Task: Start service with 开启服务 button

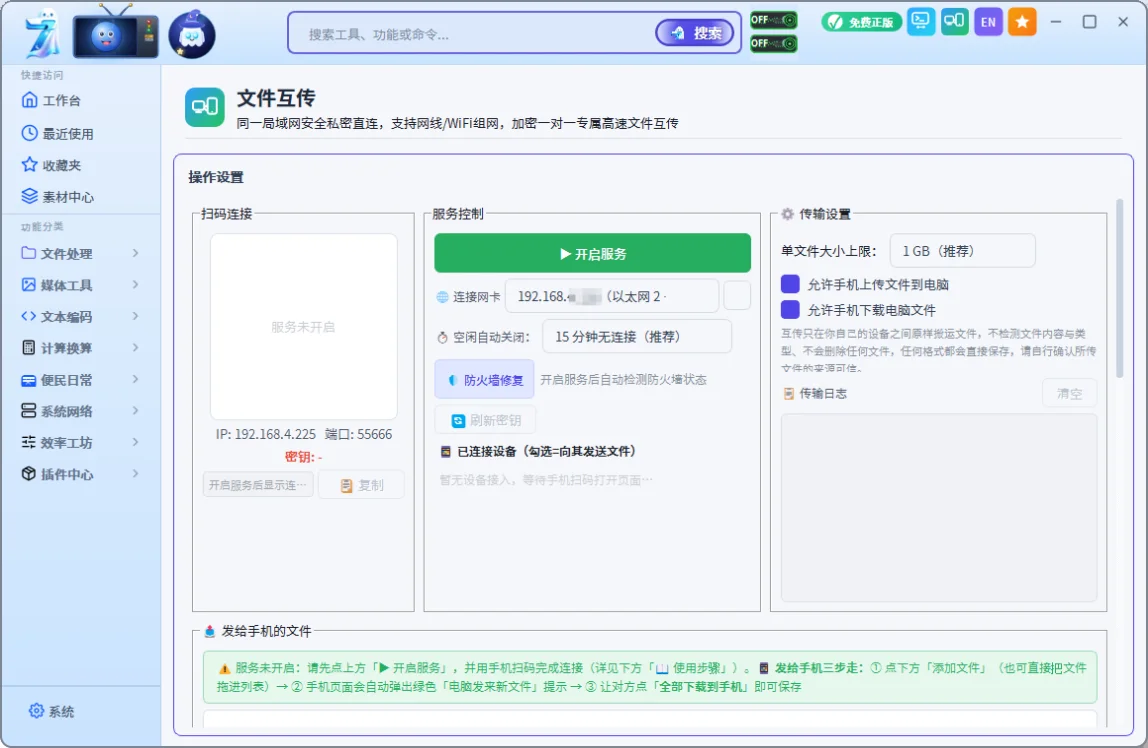Action: pos(592,253)
